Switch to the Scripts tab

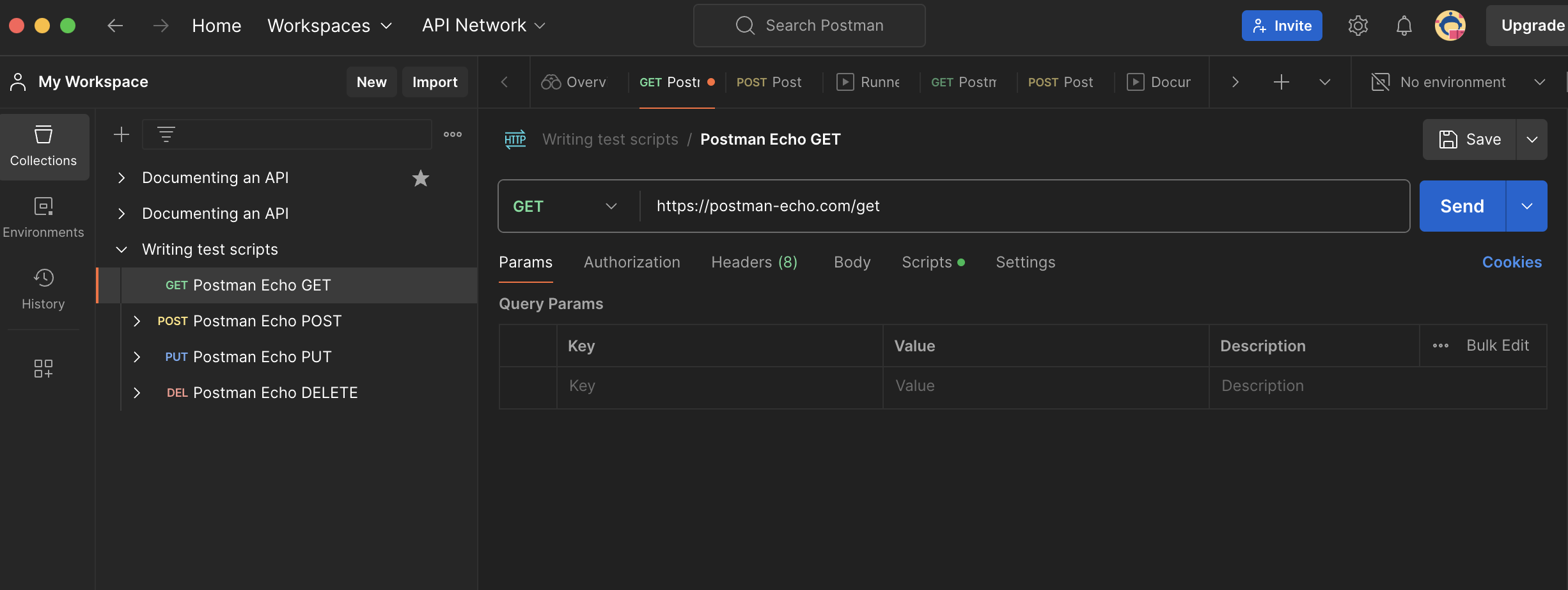point(927,262)
